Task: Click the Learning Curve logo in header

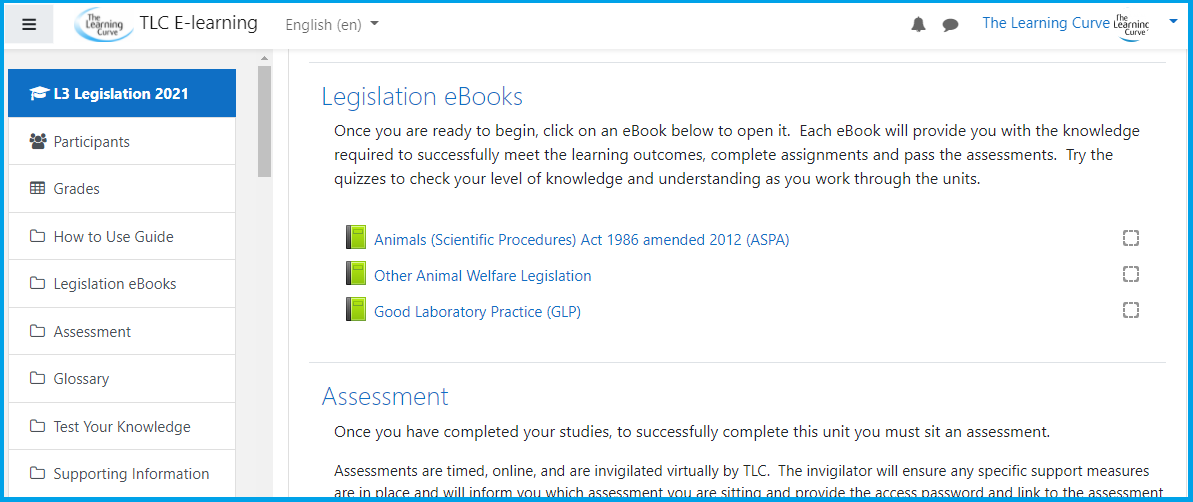Action: point(104,24)
